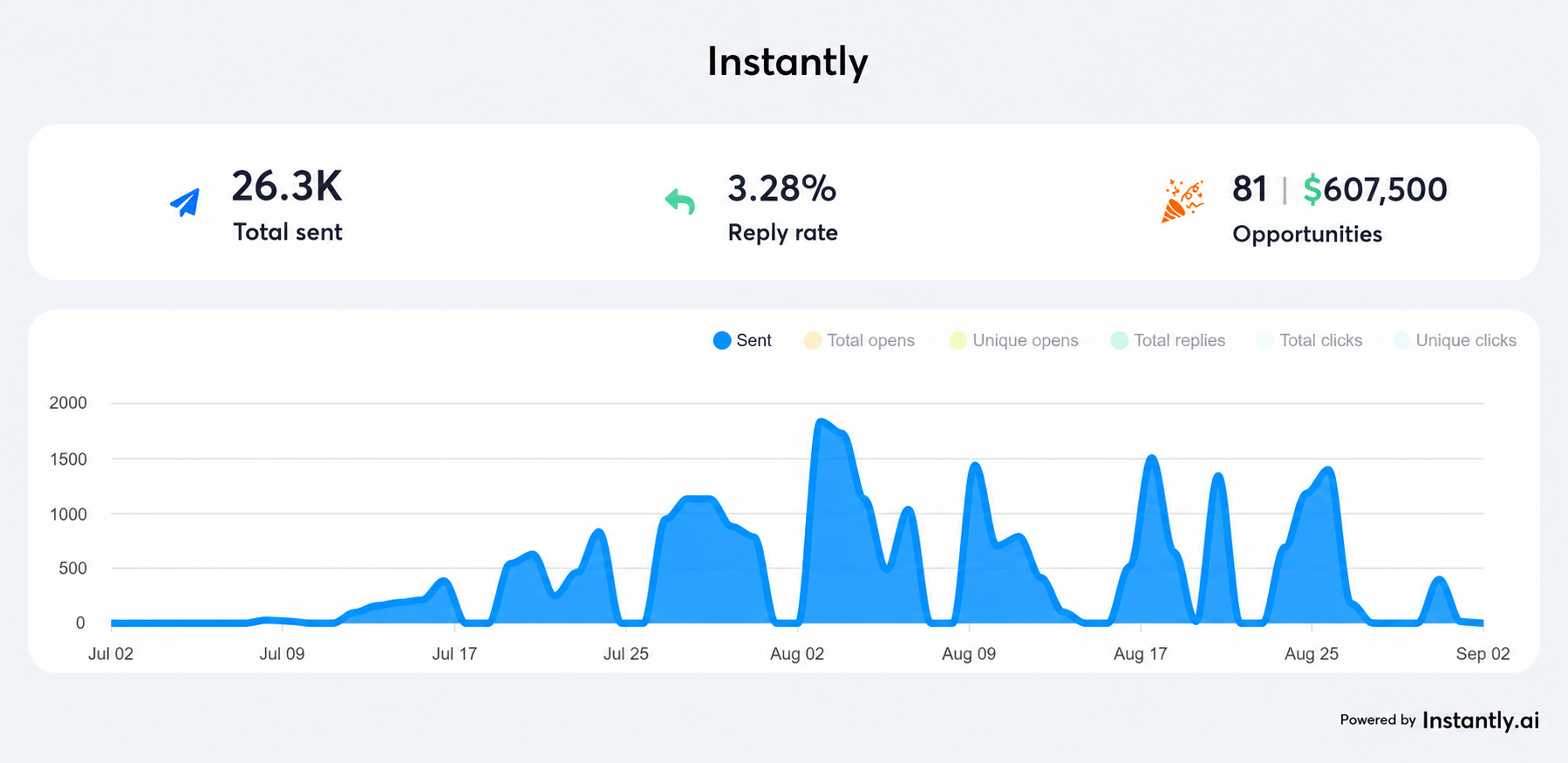
Task: Toggle the Sent series in legend
Action: 742,340
